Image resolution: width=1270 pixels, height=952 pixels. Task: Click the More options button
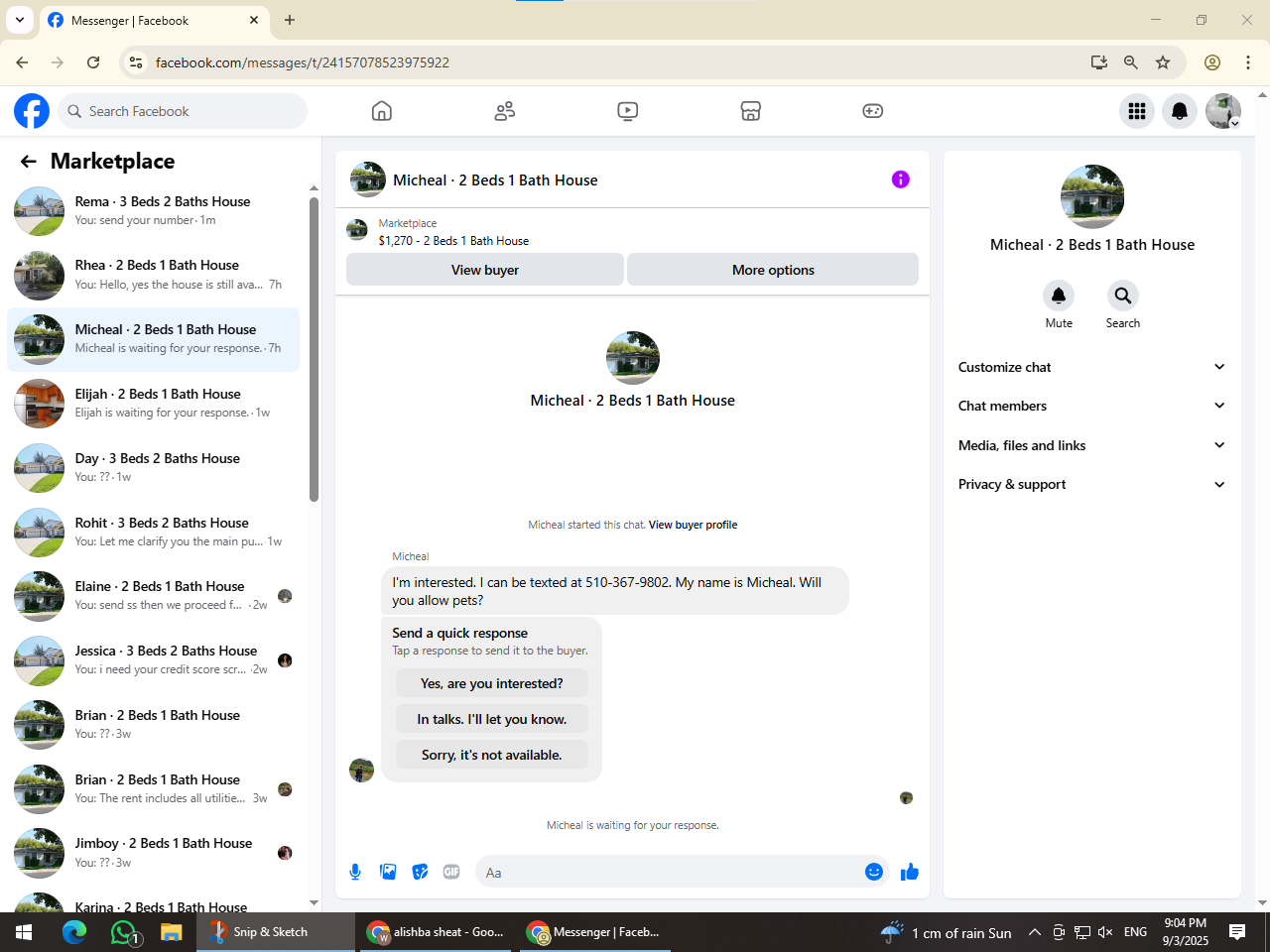[773, 270]
